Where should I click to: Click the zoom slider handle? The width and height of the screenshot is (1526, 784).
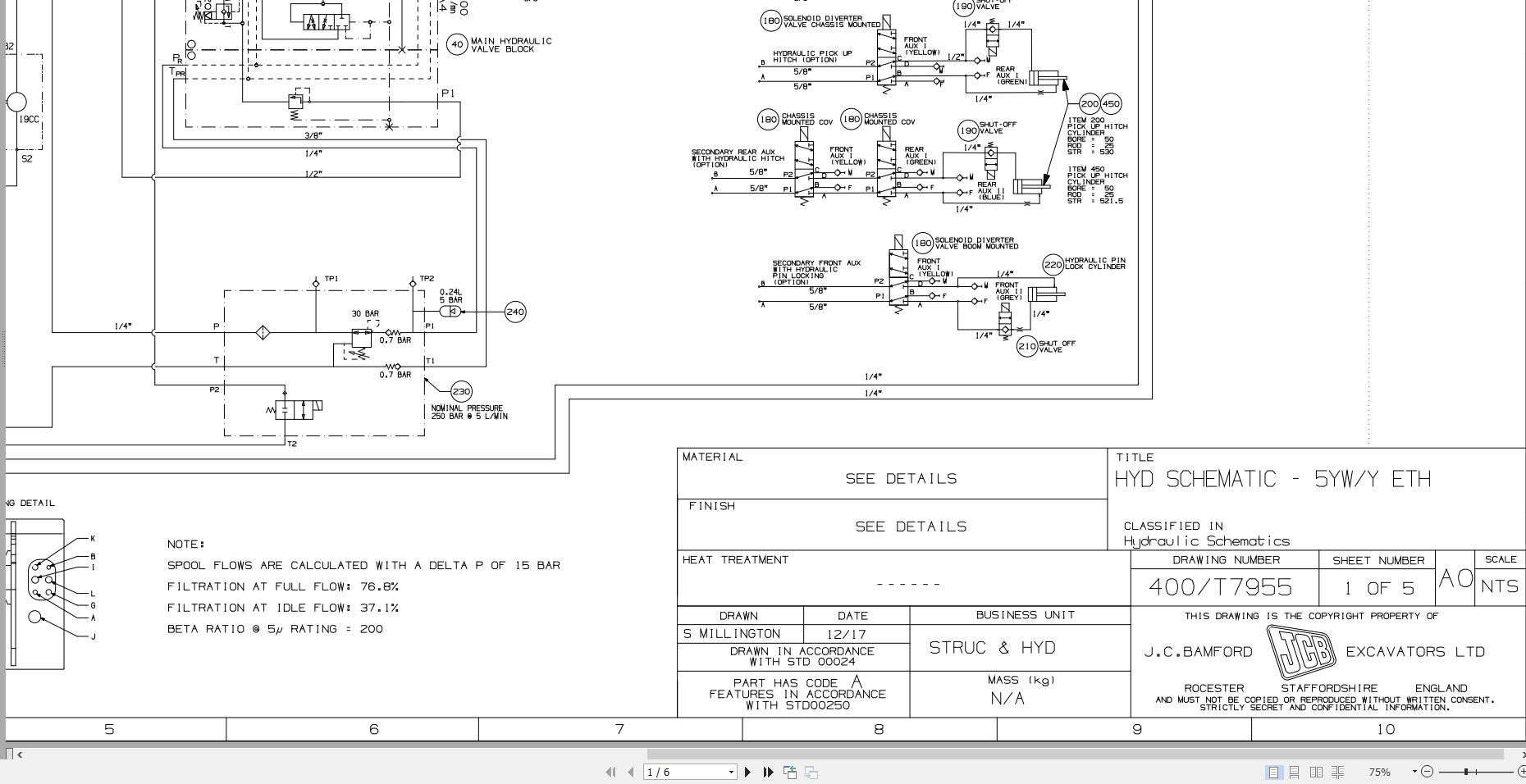tap(1465, 772)
